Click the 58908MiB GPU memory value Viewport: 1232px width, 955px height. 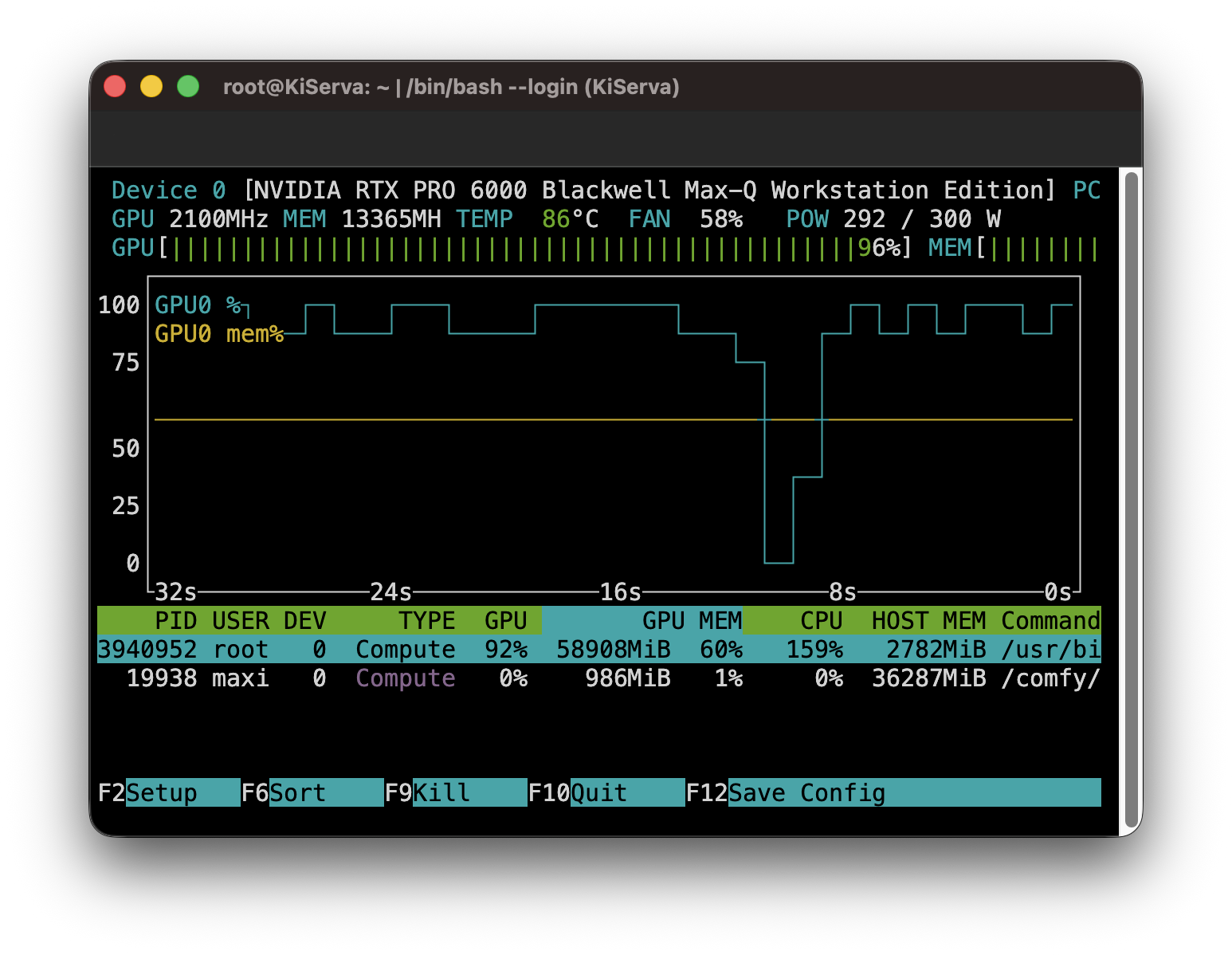point(614,649)
